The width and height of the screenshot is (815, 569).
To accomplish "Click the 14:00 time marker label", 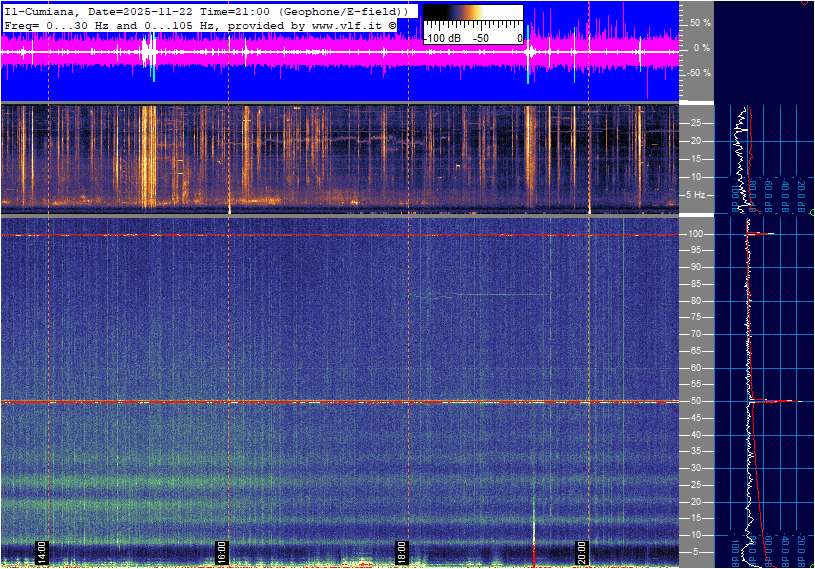I will (42, 553).
